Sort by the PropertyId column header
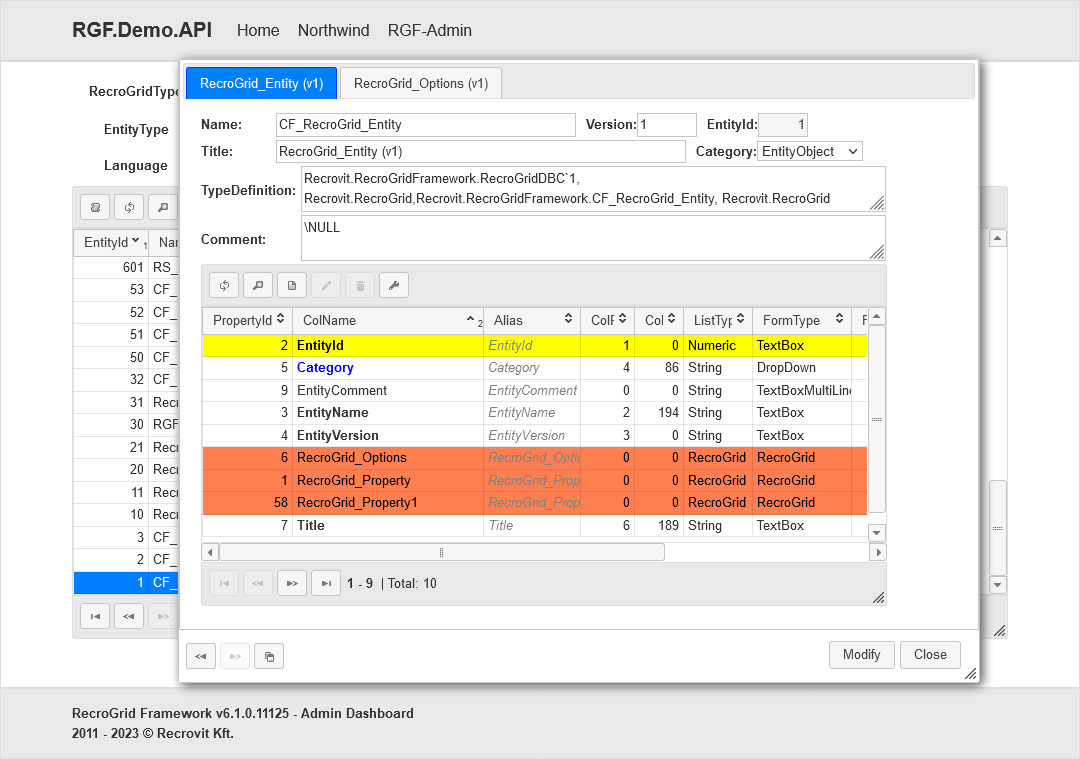Image resolution: width=1080 pixels, height=759 pixels. 248,320
